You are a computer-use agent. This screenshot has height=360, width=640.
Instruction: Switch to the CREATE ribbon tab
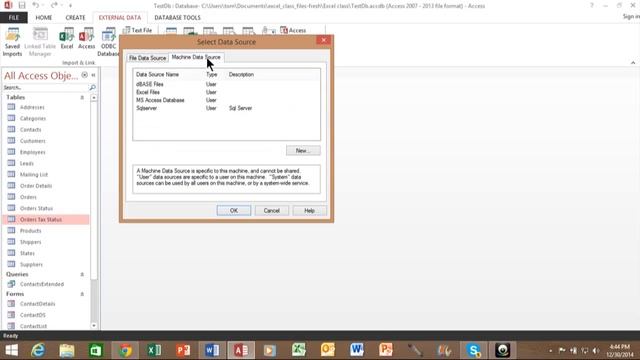(x=76, y=18)
